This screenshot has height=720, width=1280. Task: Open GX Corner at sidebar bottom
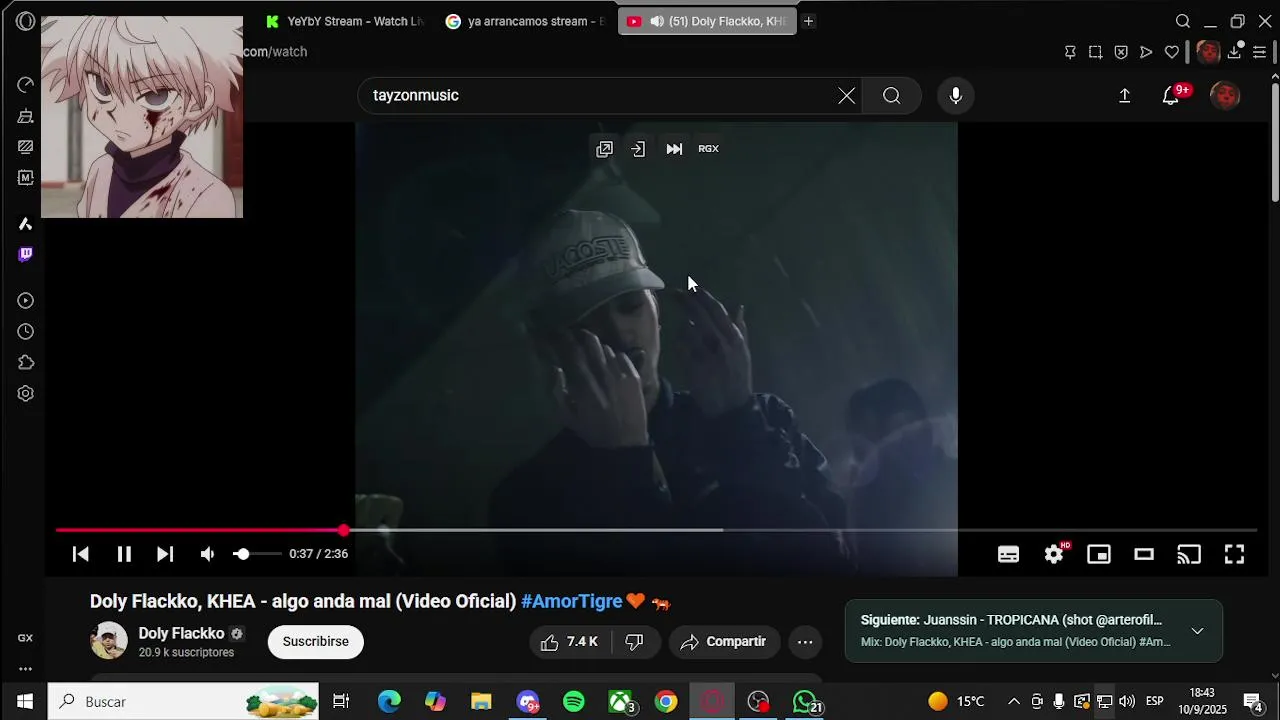click(25, 638)
